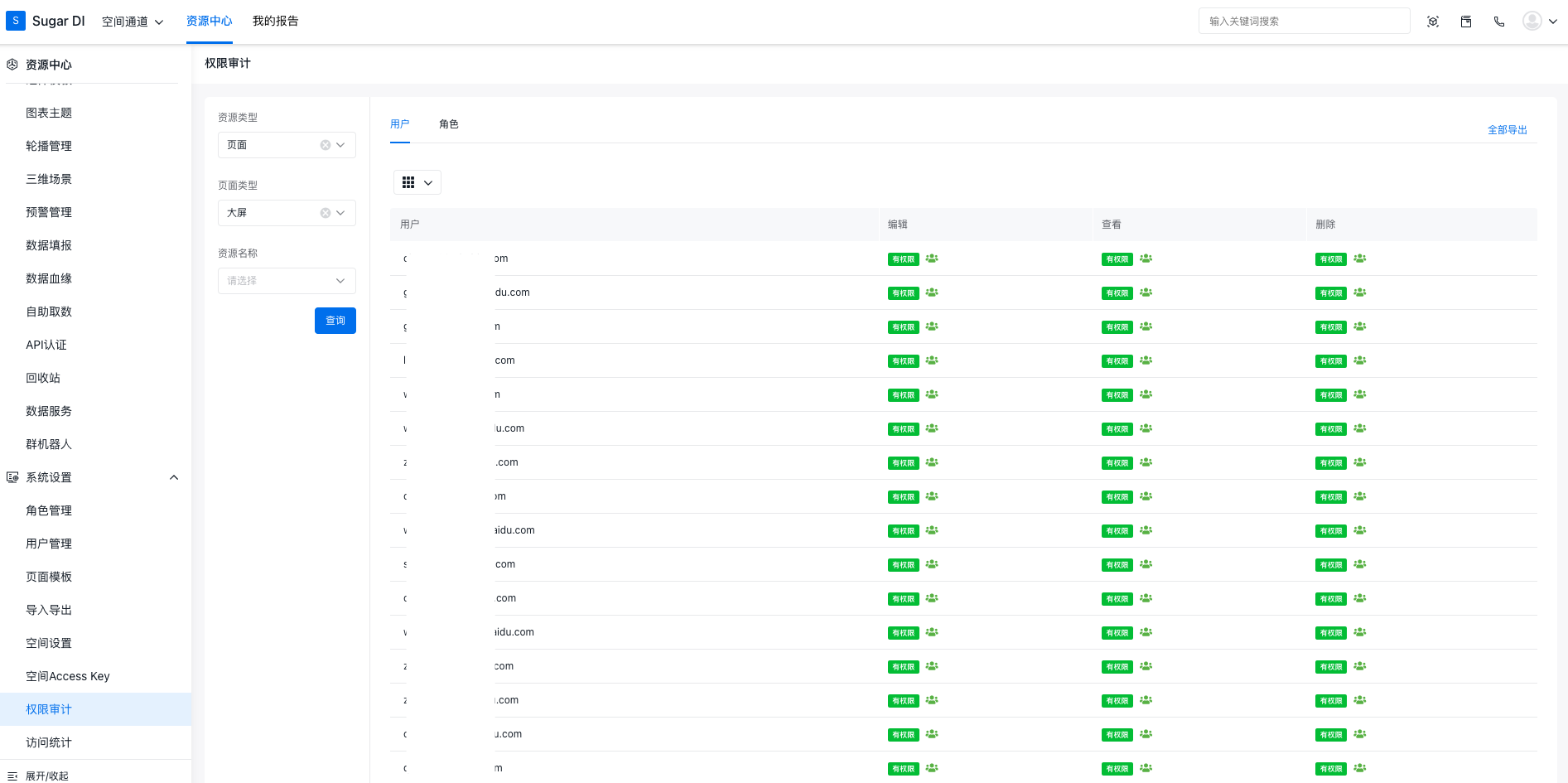Open 群机器人 in sidebar
The width and height of the screenshot is (1568, 783).
coord(49,444)
